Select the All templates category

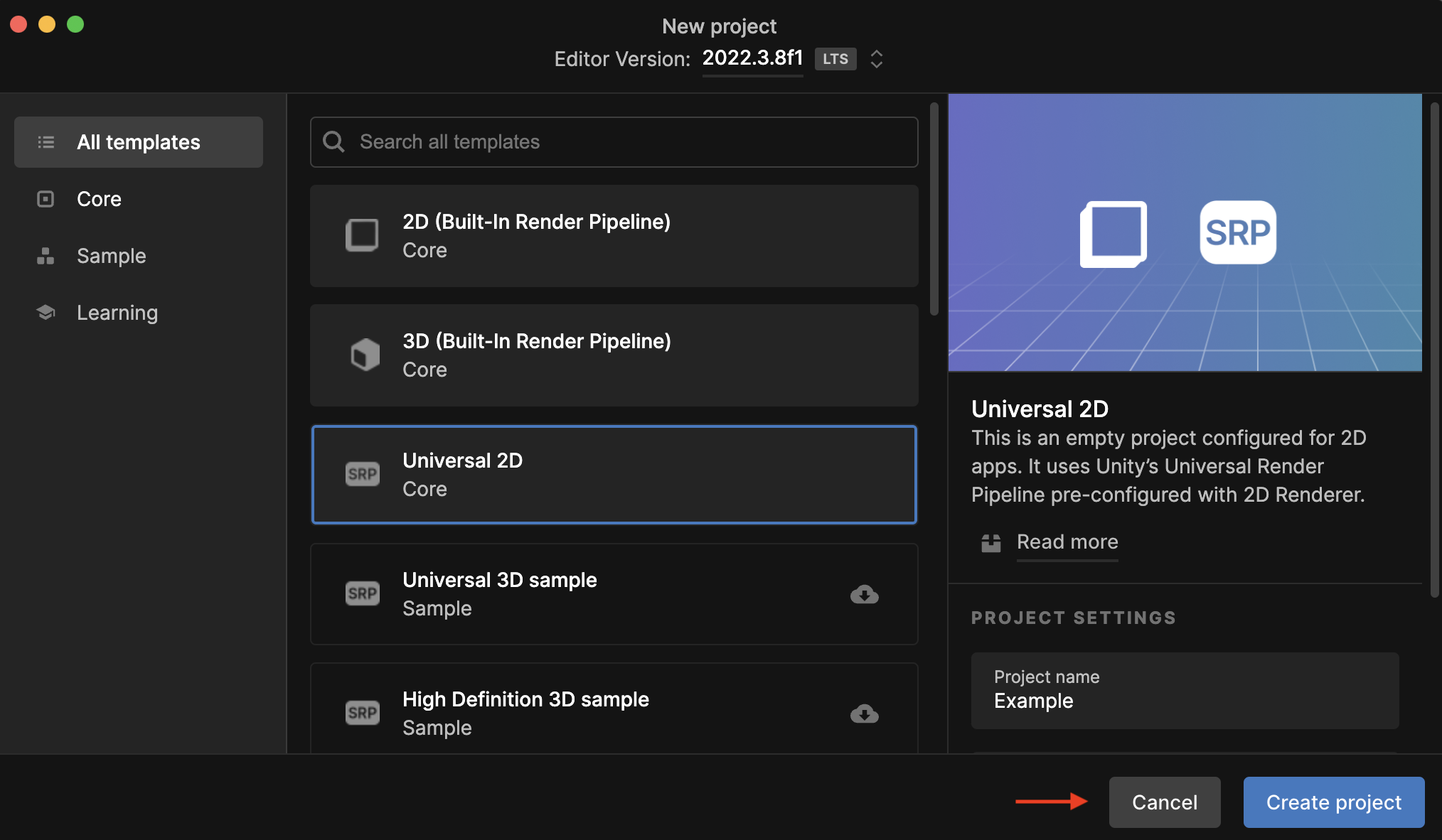(139, 142)
